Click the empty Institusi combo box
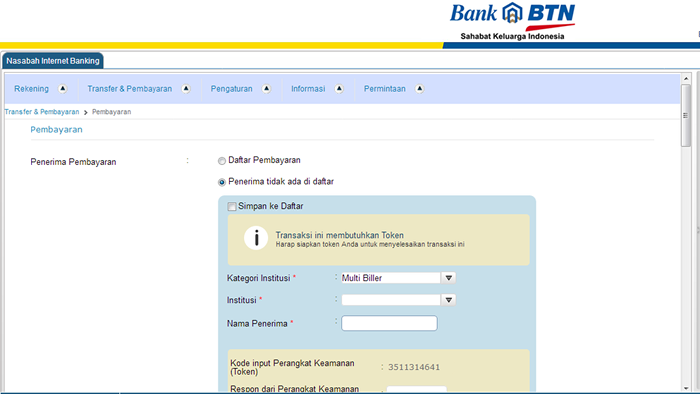 click(391, 300)
